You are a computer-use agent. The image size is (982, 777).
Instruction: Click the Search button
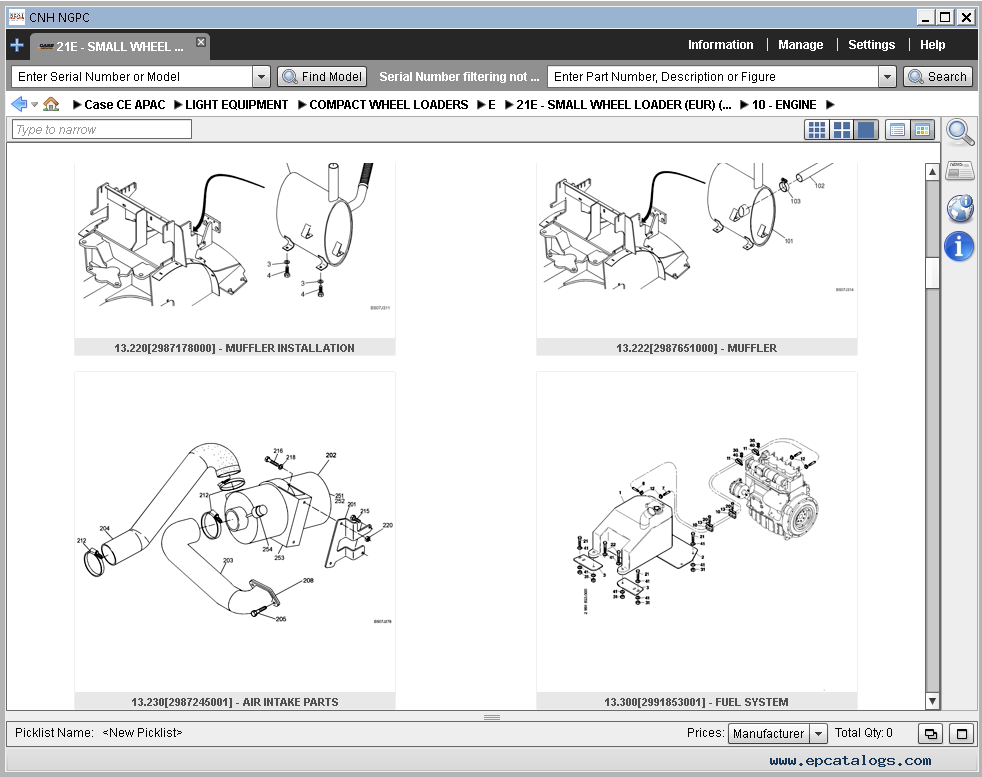click(x=938, y=77)
